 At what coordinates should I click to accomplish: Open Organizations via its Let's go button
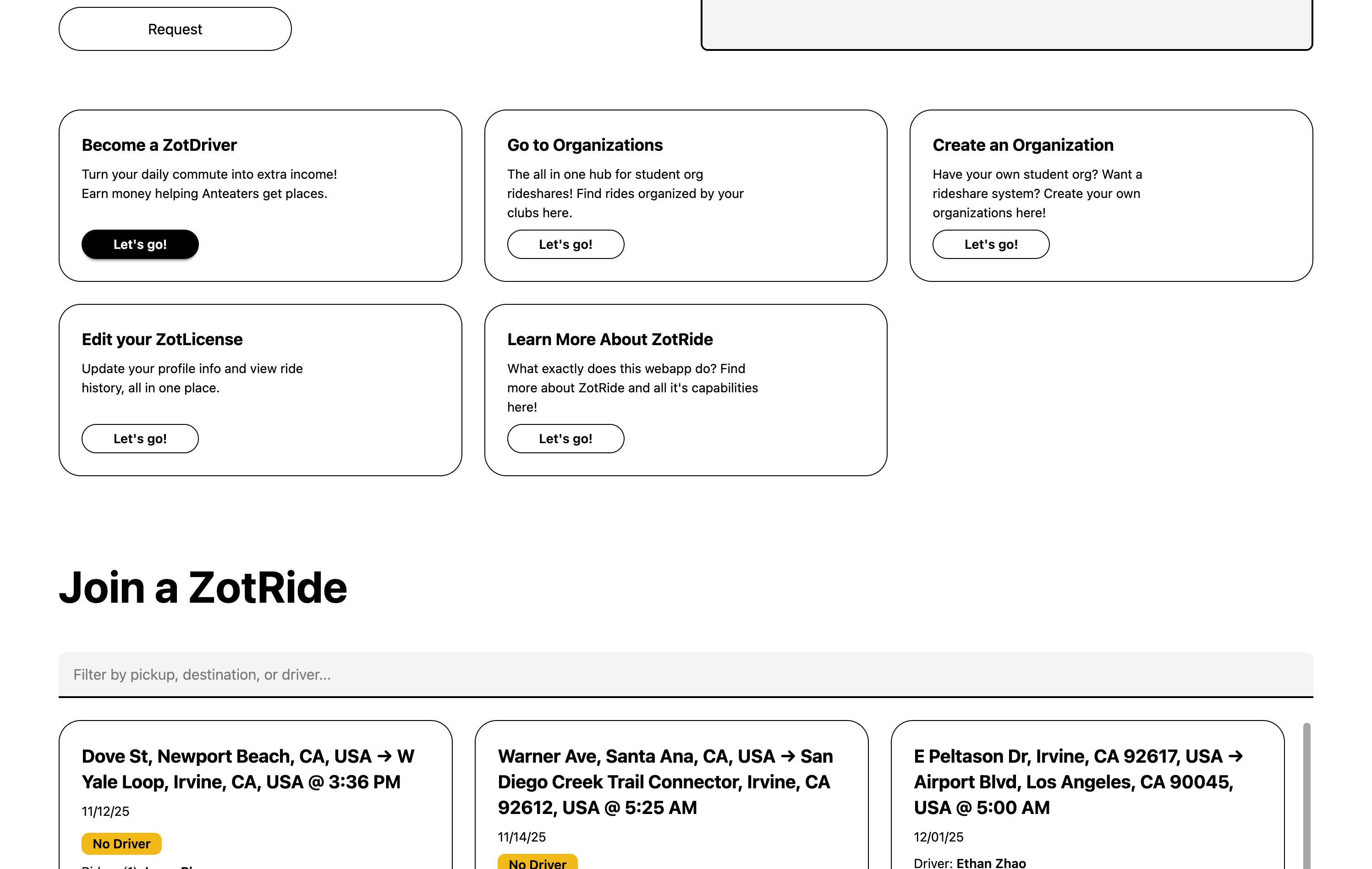click(x=565, y=244)
